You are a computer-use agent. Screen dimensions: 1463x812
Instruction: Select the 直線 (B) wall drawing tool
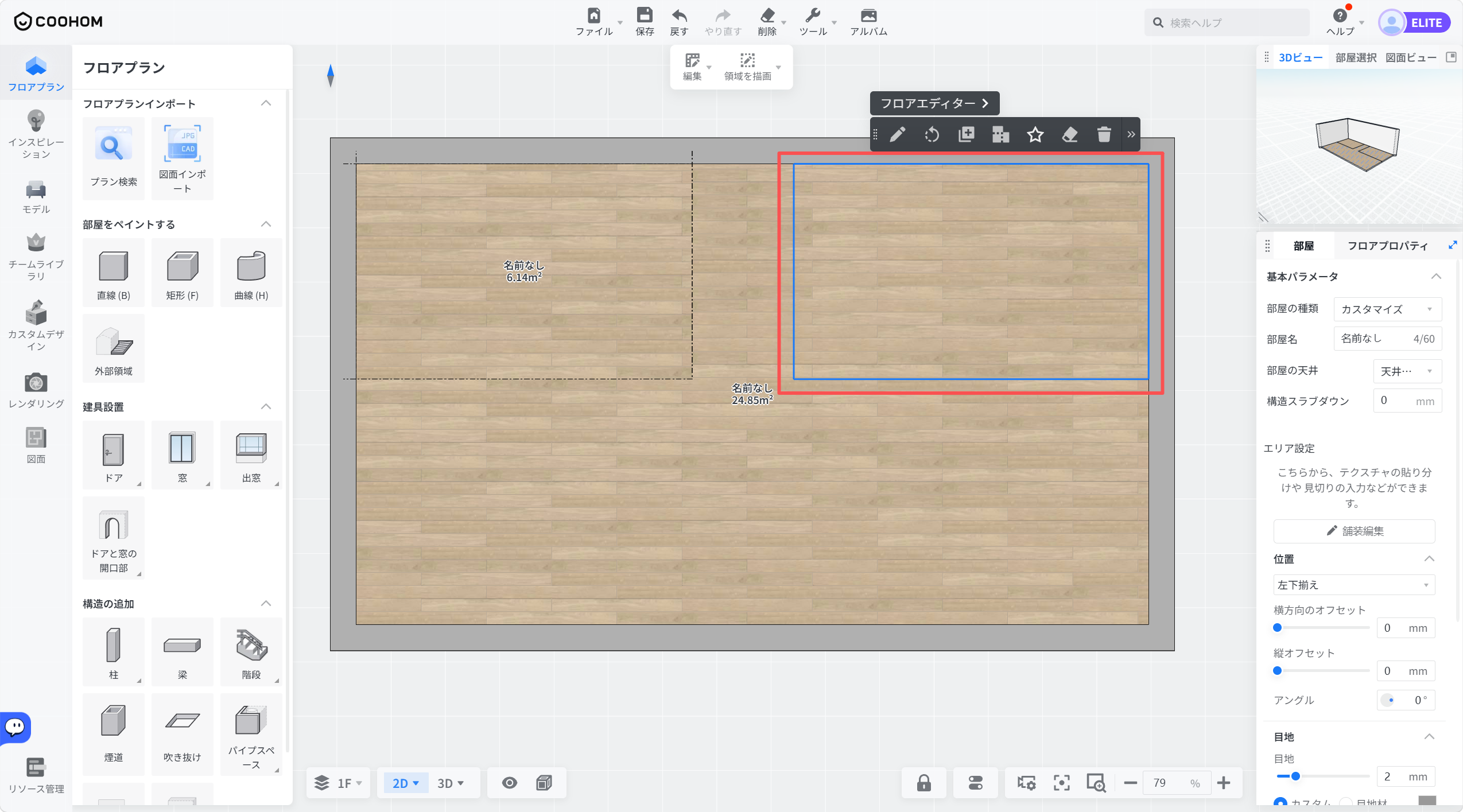click(x=114, y=273)
